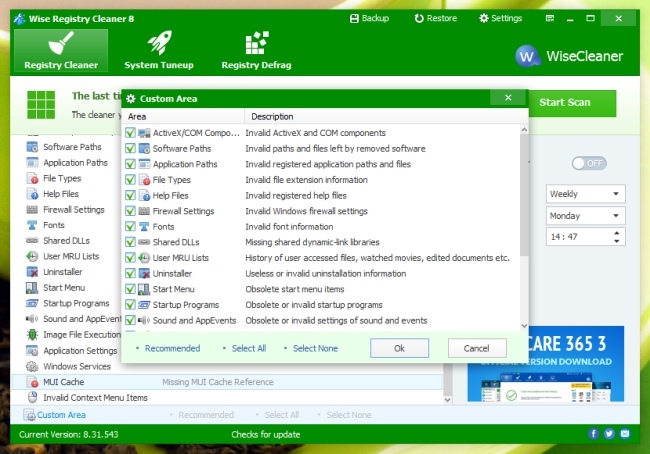Click Fonts icon in dialog list
This screenshot has height=454, width=650.
pos(144,226)
